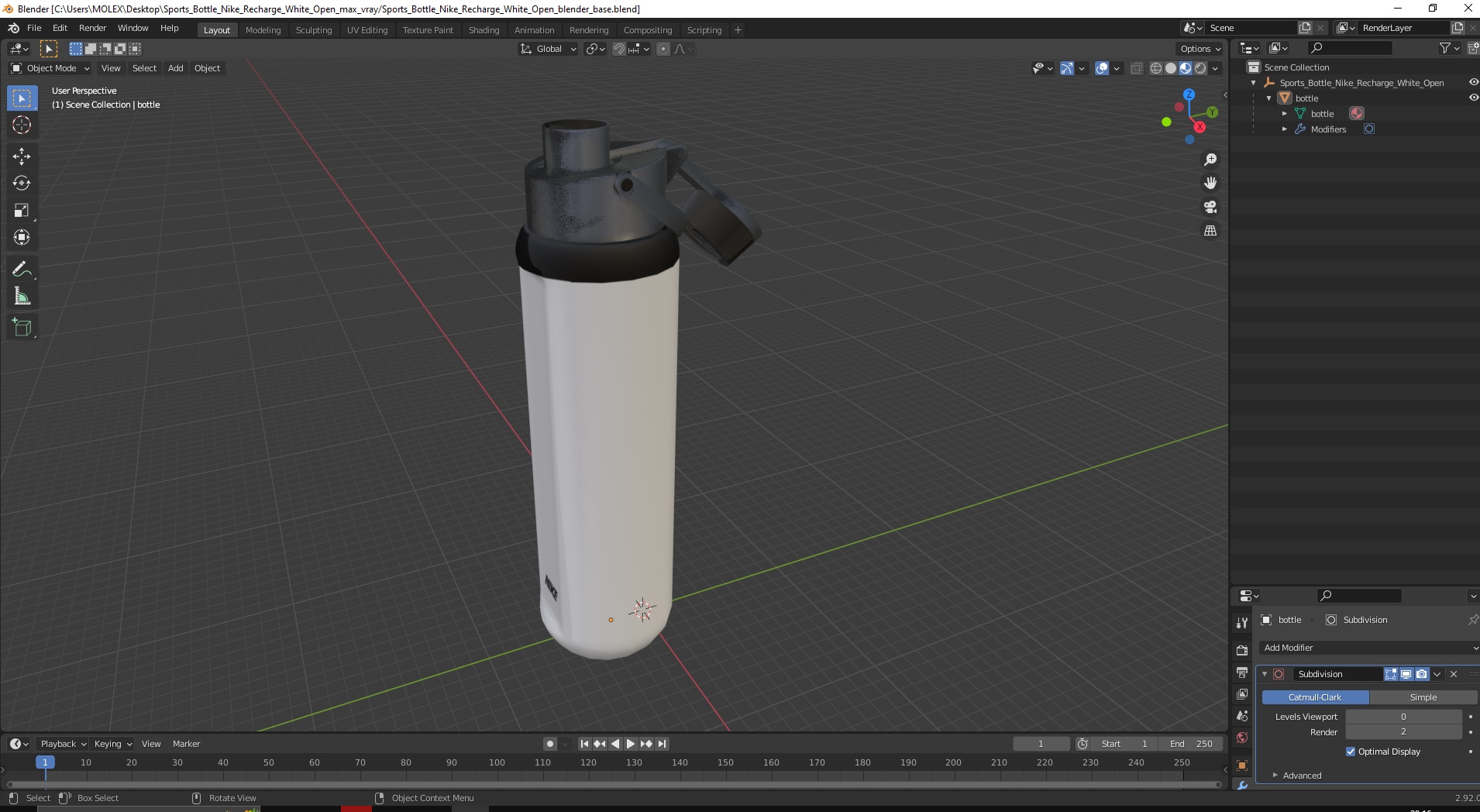Select the Add Cube tool
Screen dimensions: 1480x812
(22, 328)
